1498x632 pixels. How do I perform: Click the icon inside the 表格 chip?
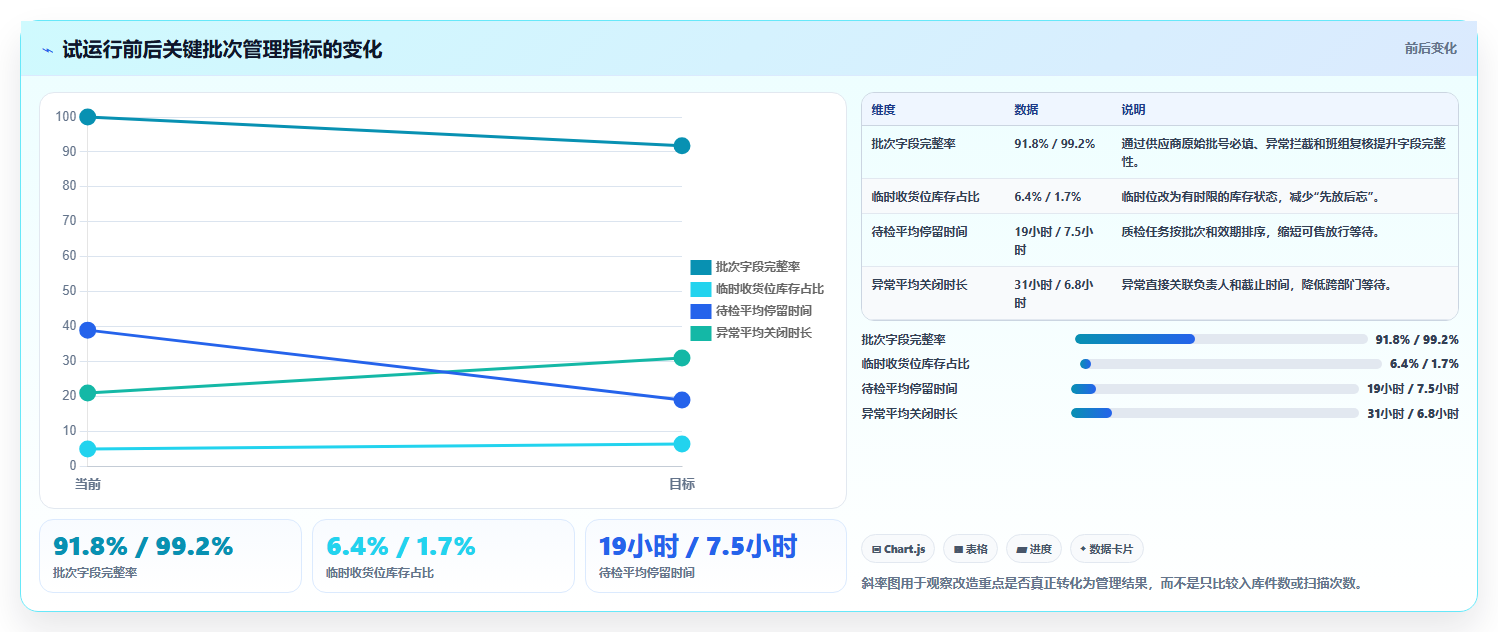coord(958,549)
